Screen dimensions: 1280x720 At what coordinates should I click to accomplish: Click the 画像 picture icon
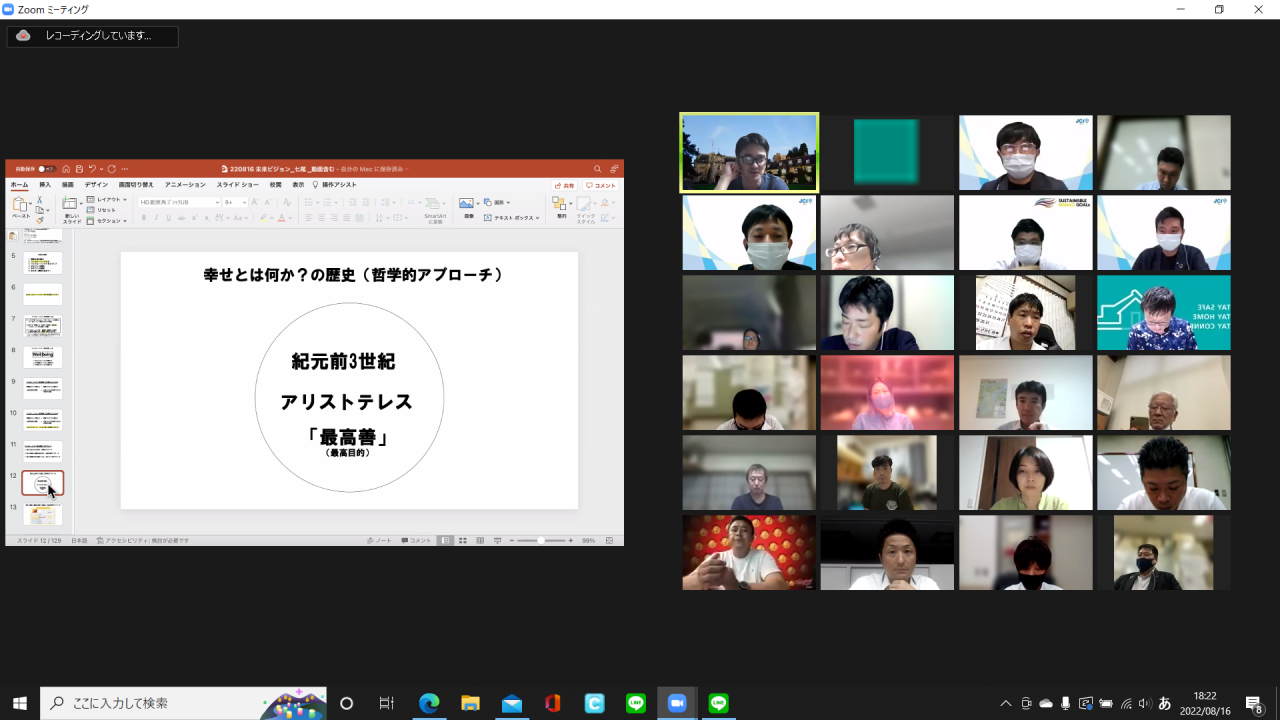coord(466,203)
